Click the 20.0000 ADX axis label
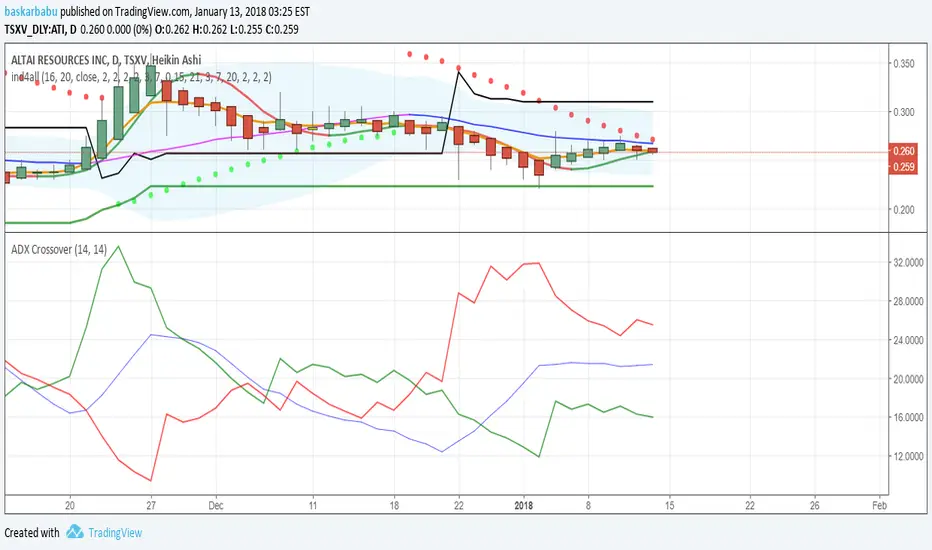Image resolution: width=932 pixels, height=550 pixels. (908, 379)
